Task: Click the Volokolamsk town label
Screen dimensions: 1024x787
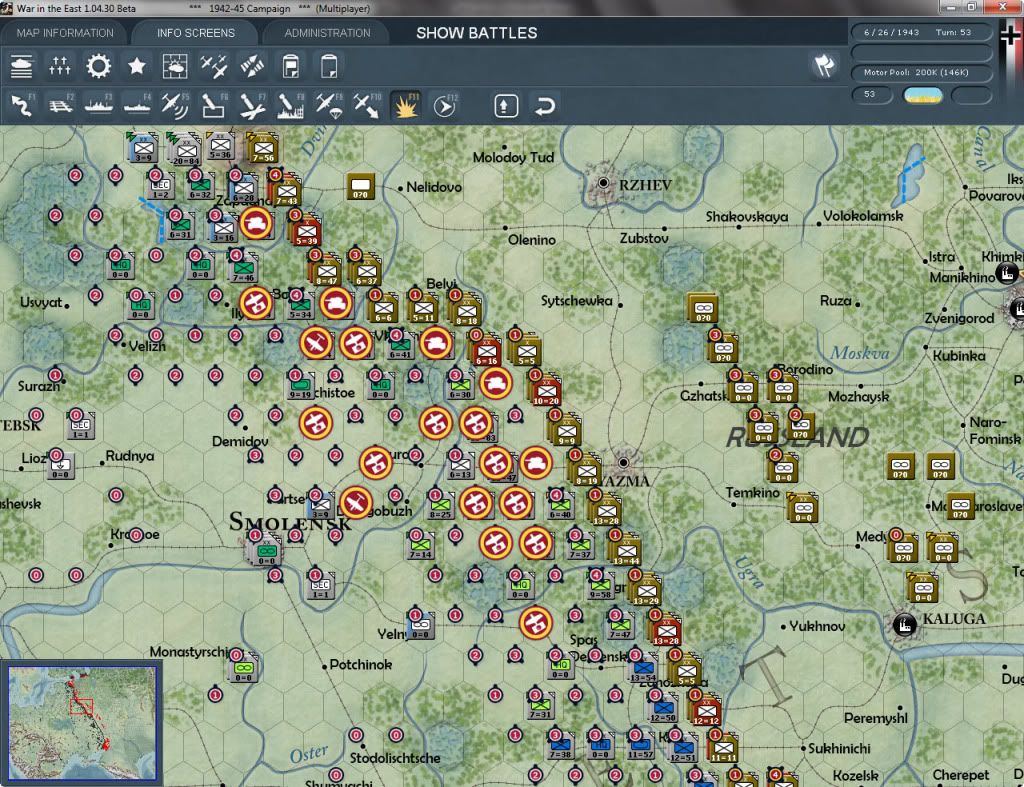Action: (863, 216)
